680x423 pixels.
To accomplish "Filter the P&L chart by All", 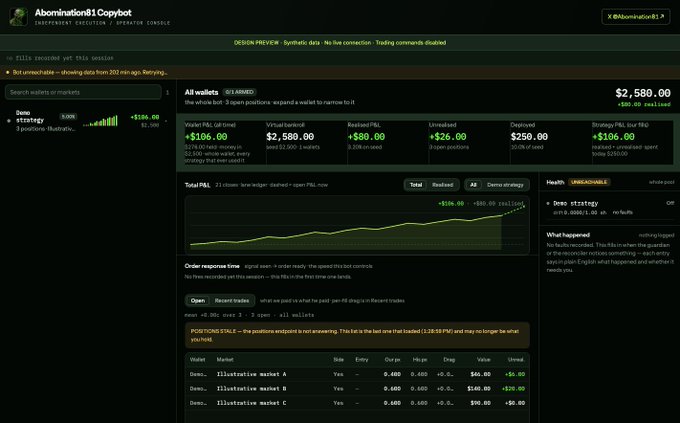I will click(473, 185).
